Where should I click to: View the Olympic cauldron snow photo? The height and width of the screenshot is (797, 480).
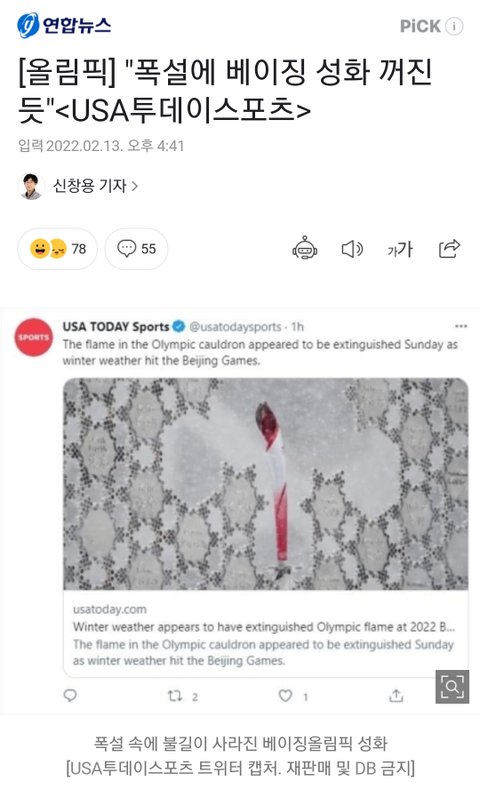265,484
